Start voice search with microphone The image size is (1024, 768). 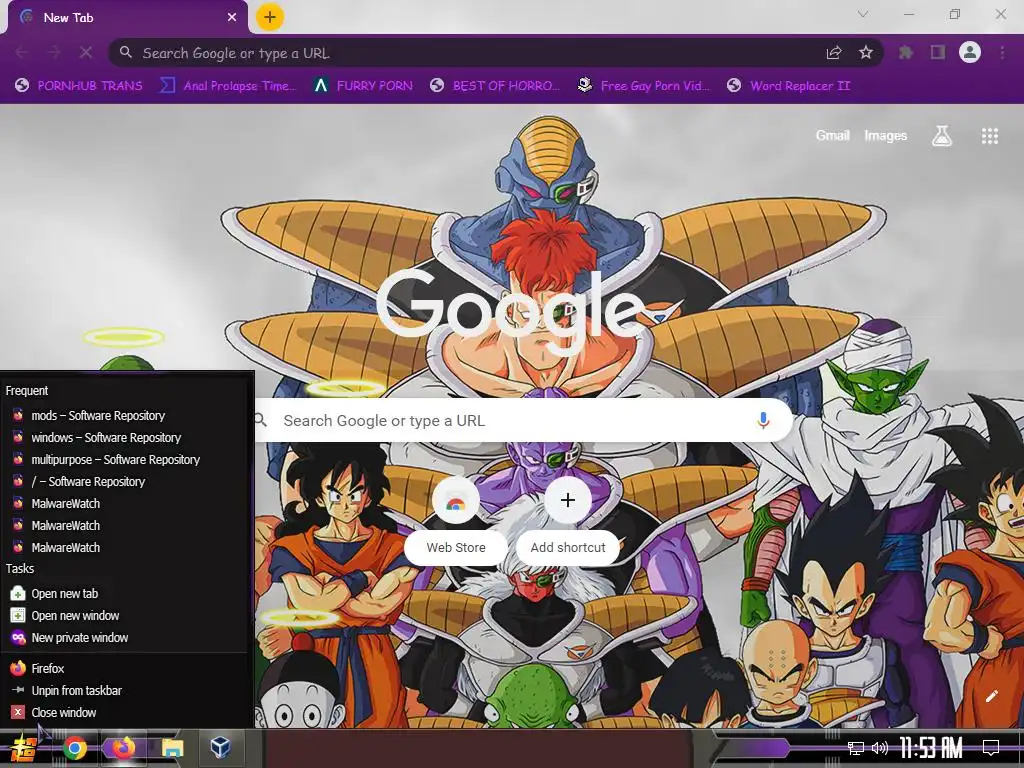click(763, 421)
